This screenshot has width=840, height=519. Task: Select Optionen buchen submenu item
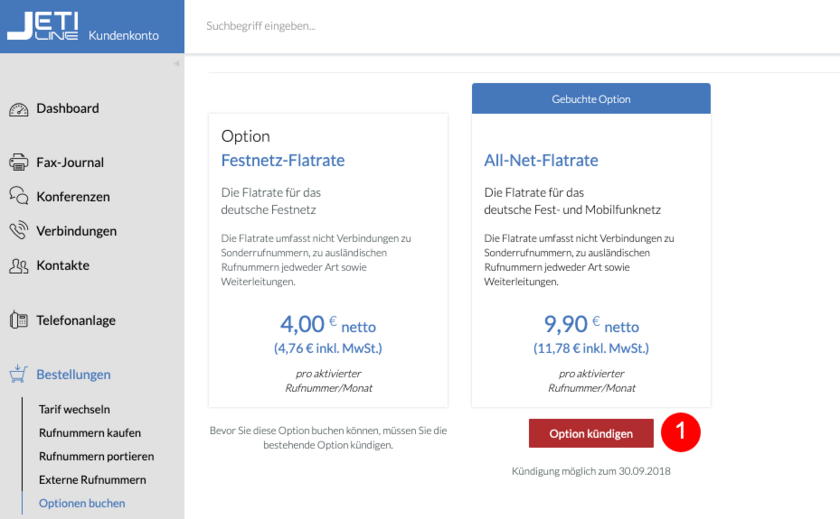point(82,503)
